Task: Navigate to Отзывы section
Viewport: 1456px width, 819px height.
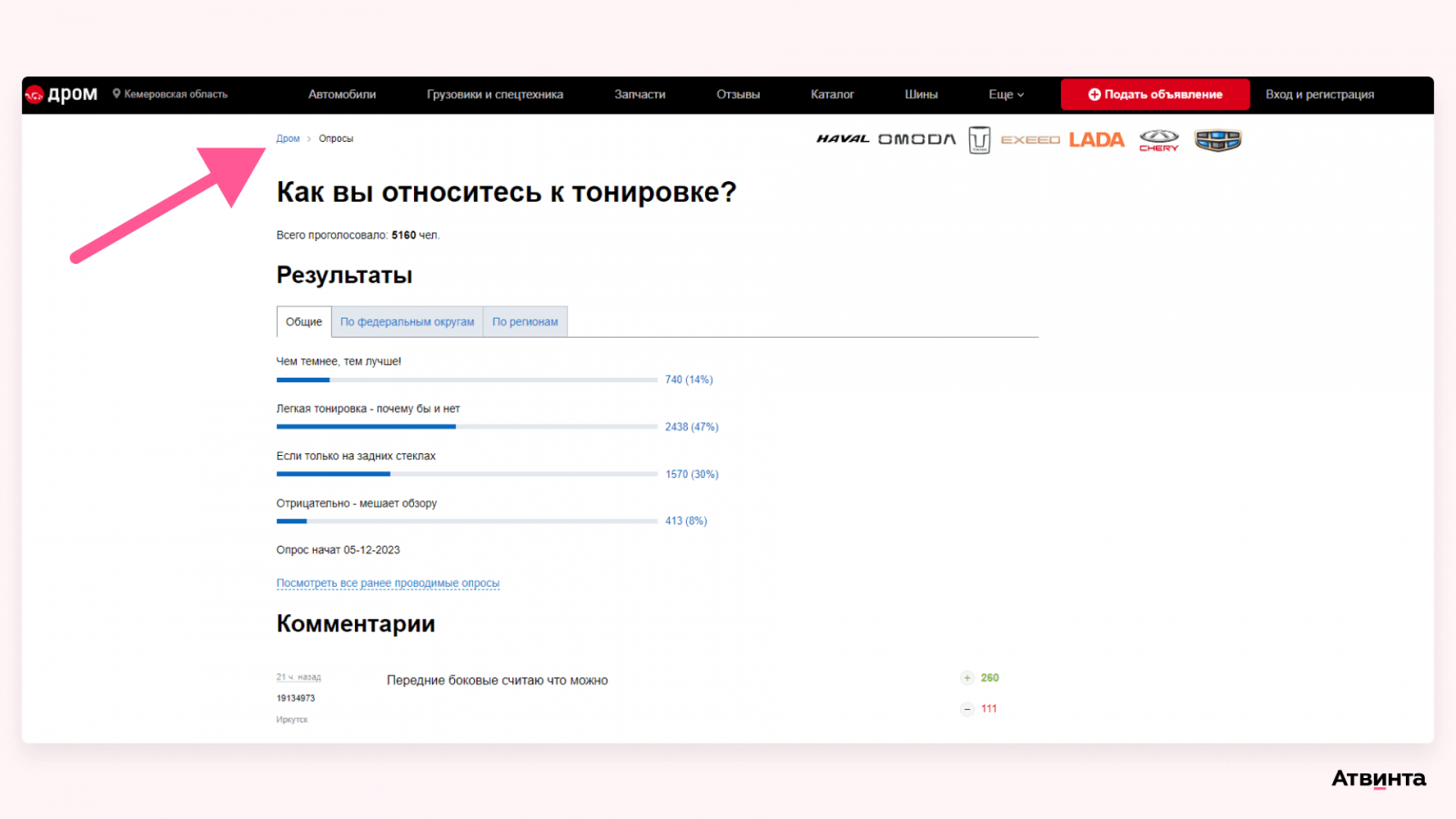Action: [738, 95]
